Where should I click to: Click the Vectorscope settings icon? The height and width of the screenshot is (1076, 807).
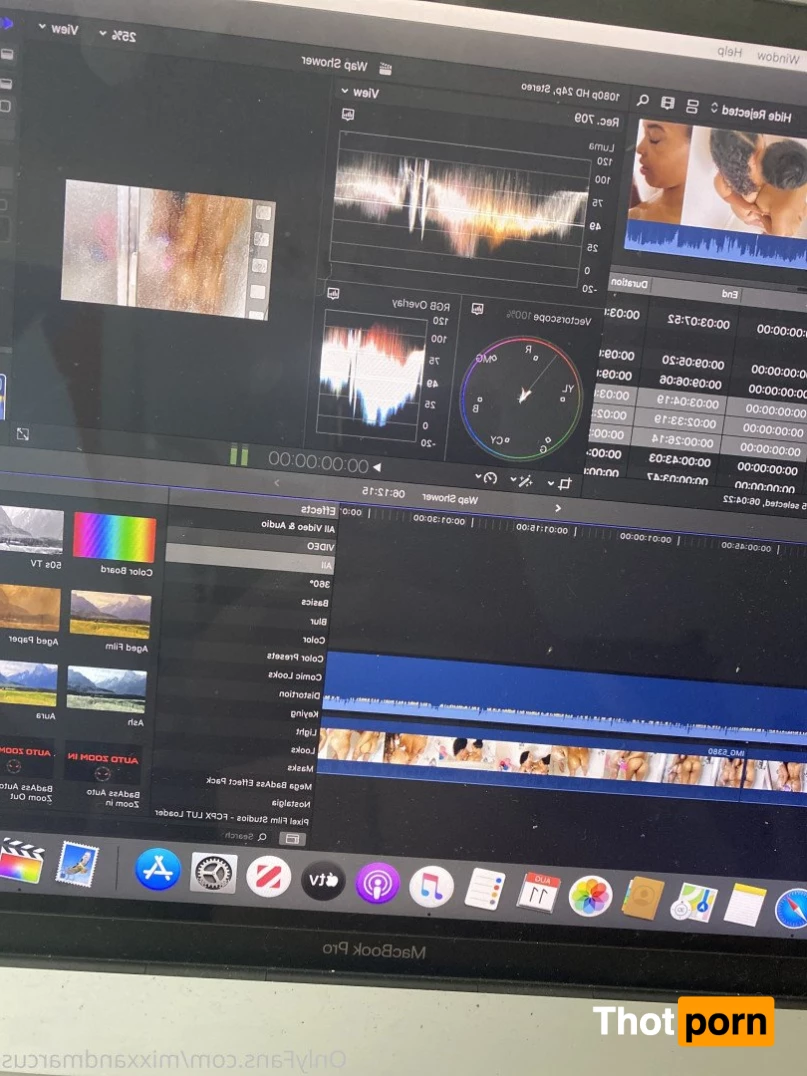478,309
